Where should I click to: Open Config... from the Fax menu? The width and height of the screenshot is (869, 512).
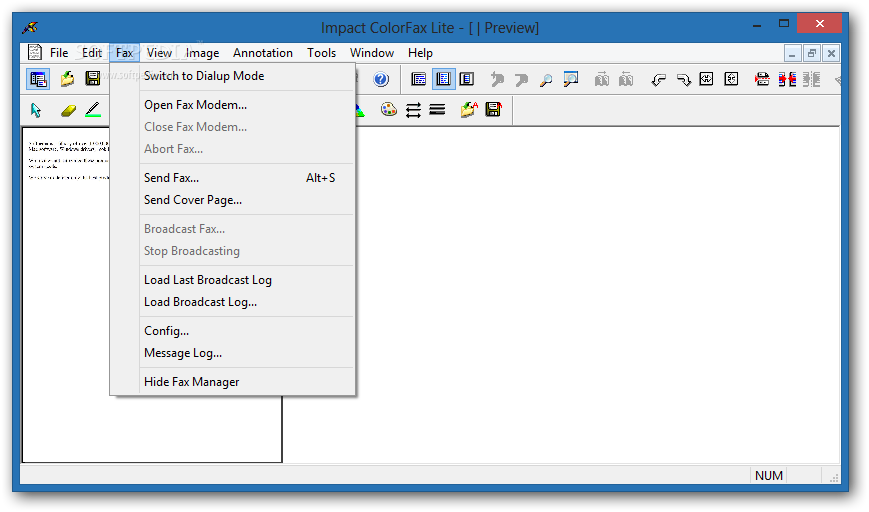[232, 331]
